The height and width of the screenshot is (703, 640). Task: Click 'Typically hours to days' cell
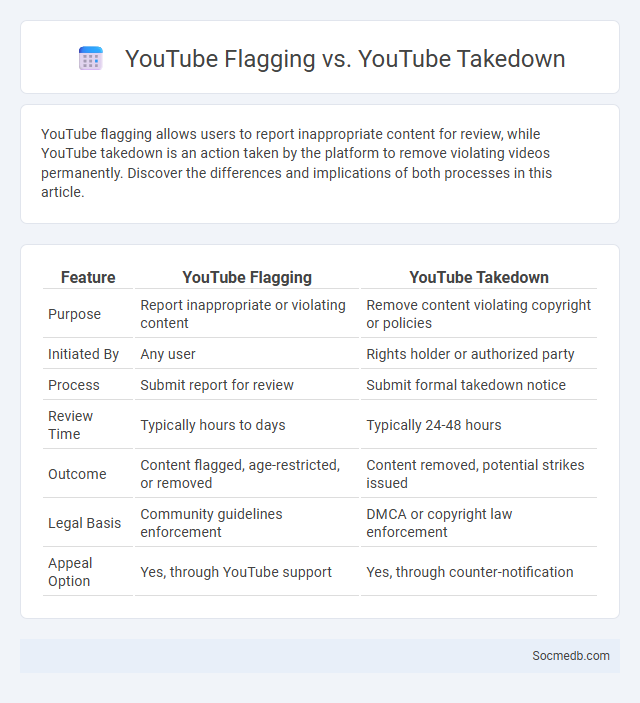247,425
